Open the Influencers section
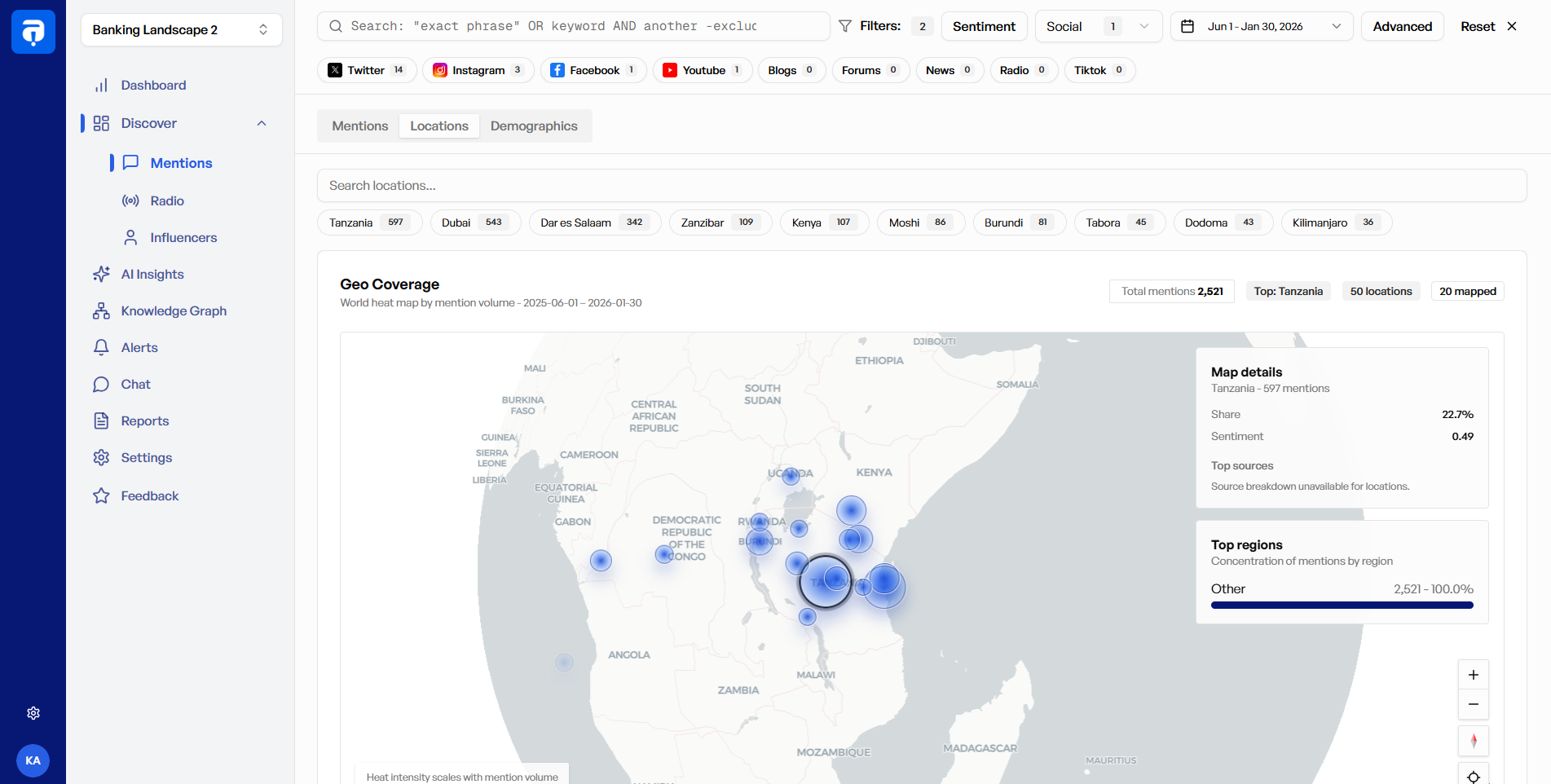The image size is (1551, 784). click(183, 237)
